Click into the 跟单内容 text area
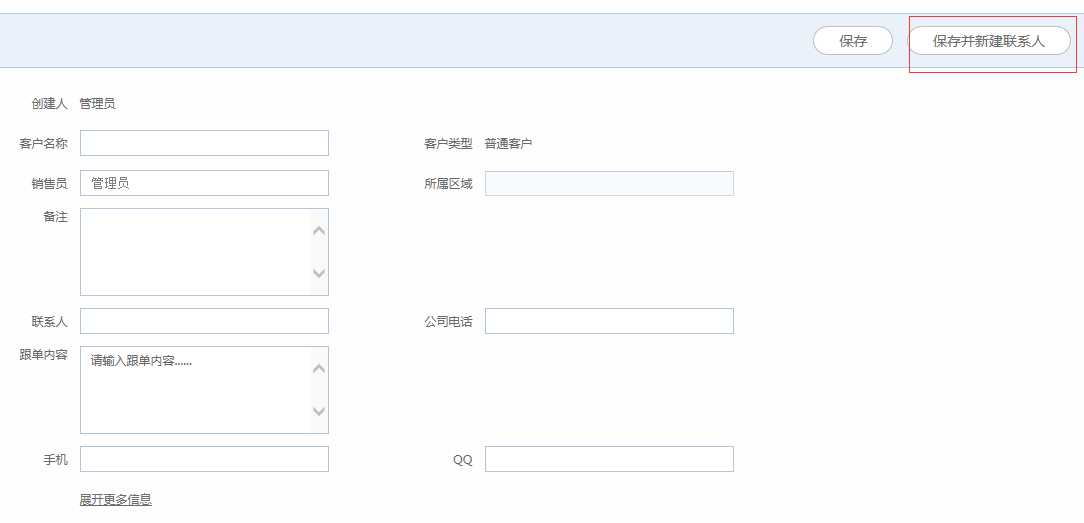The image size is (1084, 523). [196, 390]
